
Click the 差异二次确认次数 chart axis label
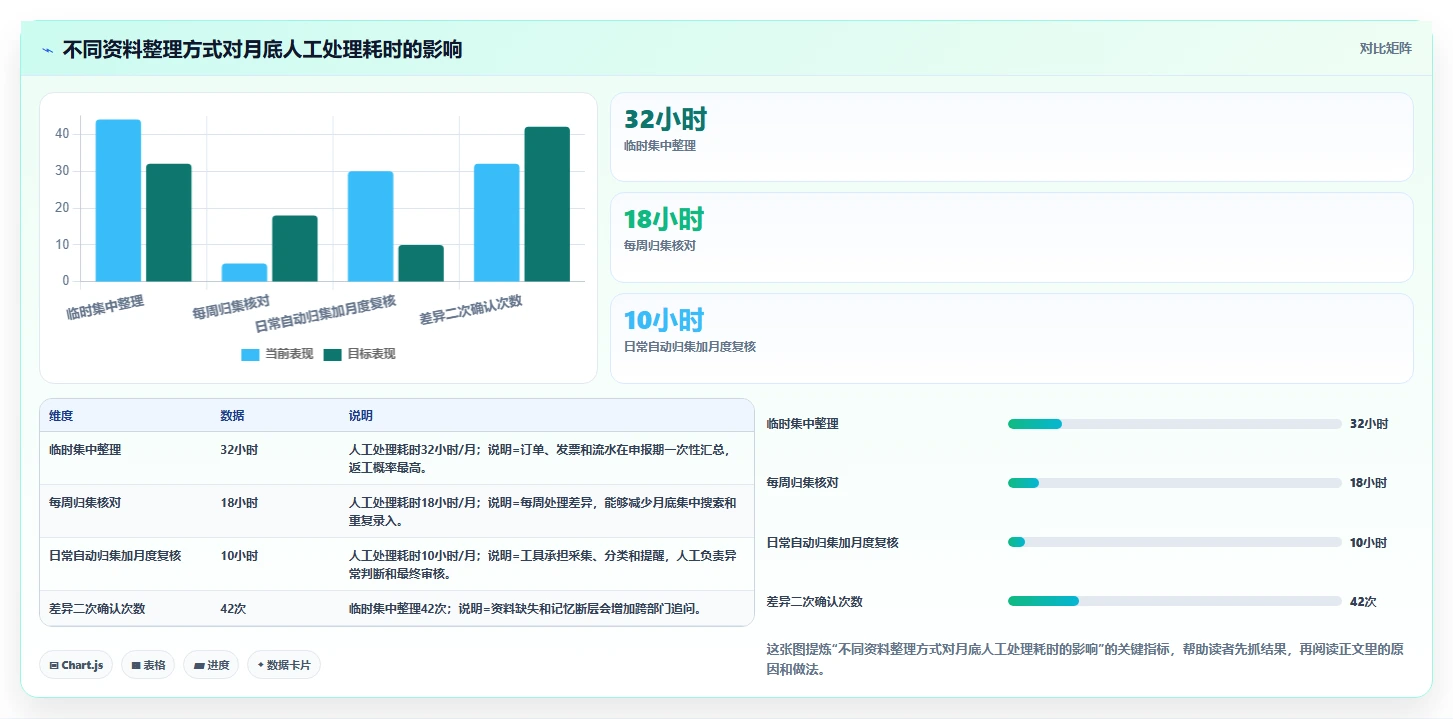click(x=471, y=310)
